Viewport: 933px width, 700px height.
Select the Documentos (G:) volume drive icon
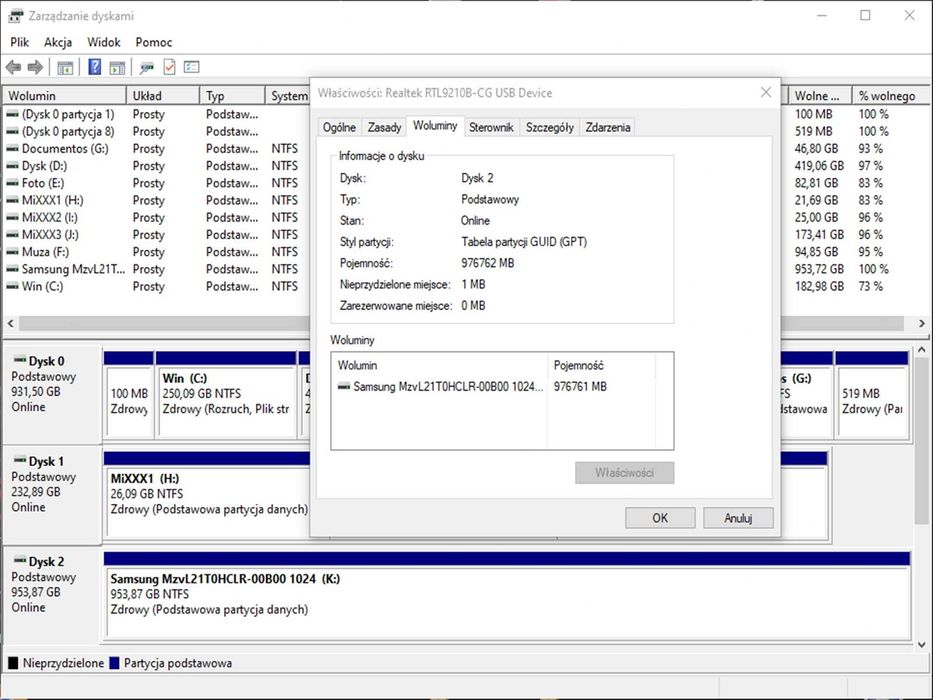pyautogui.click(x=12, y=149)
